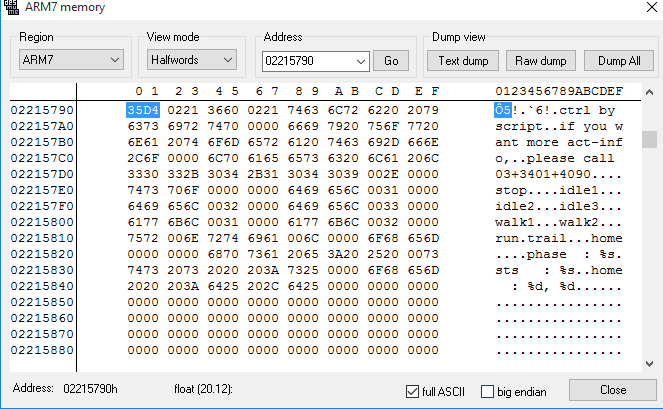Close the ARM7 memory window

pyautogui.click(x=652, y=7)
